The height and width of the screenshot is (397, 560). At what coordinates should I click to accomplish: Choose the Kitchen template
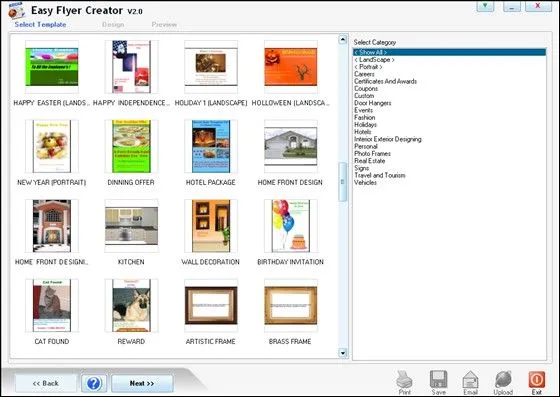131,226
